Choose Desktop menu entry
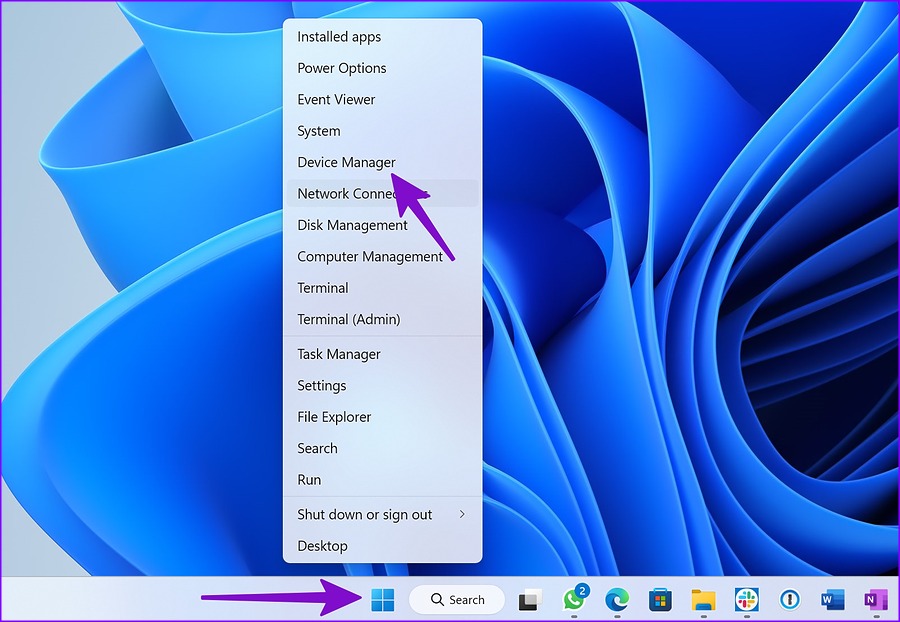This screenshot has height=622, width=900. (382, 546)
